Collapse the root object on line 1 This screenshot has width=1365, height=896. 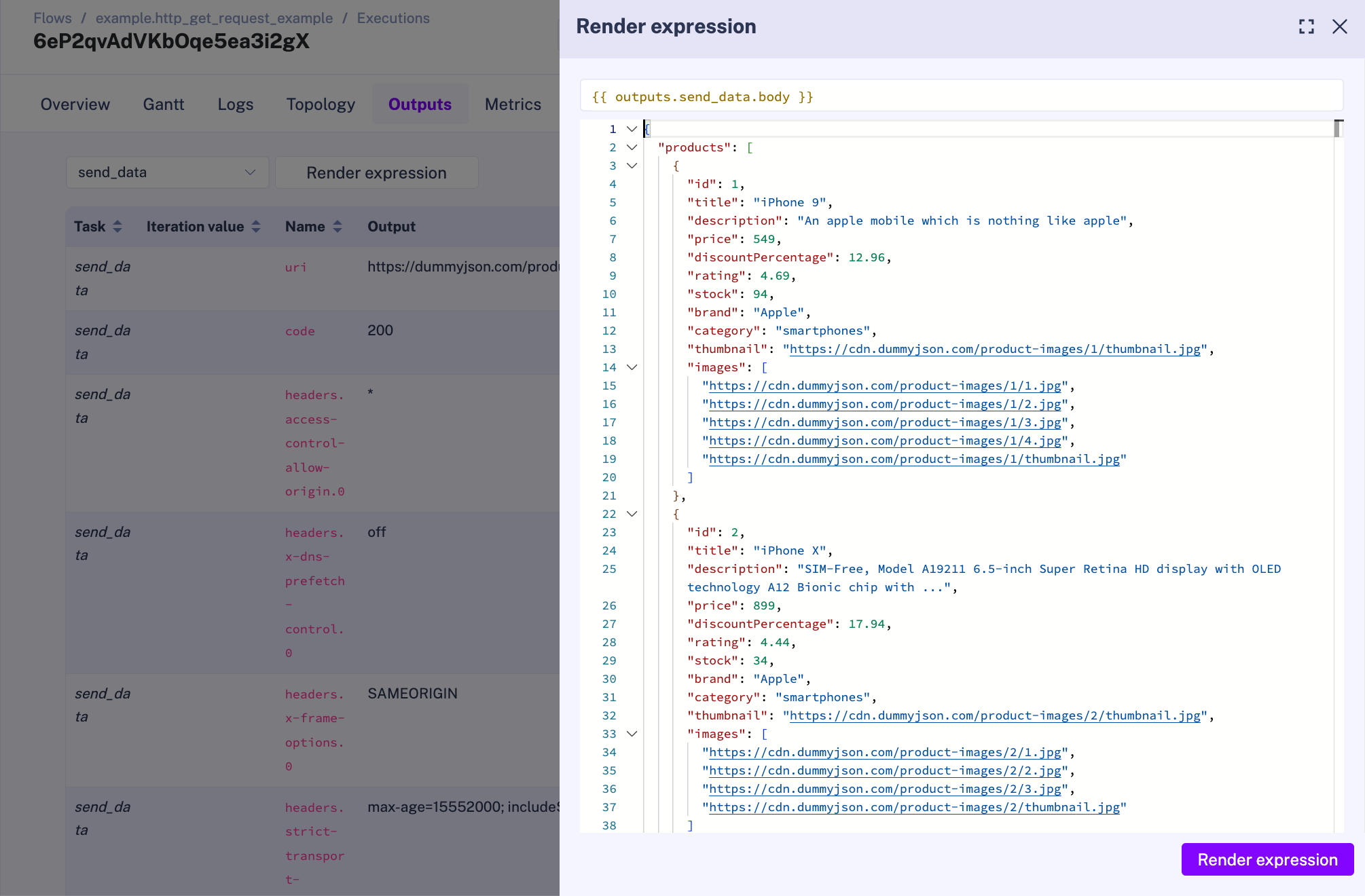[x=632, y=129]
